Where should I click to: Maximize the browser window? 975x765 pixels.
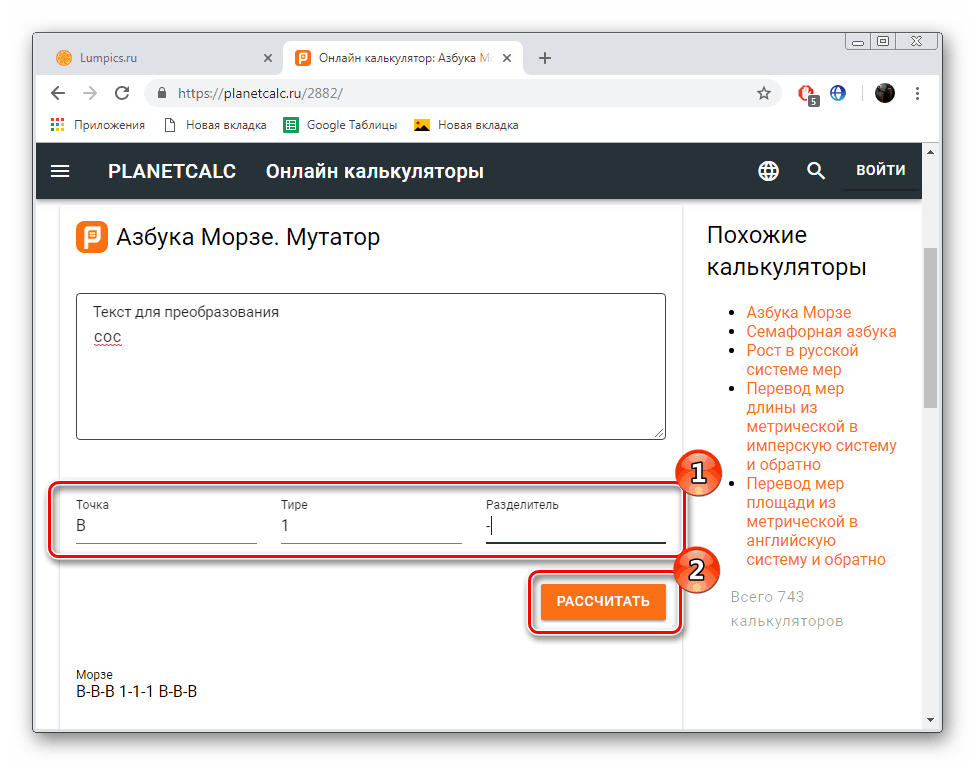coord(883,42)
